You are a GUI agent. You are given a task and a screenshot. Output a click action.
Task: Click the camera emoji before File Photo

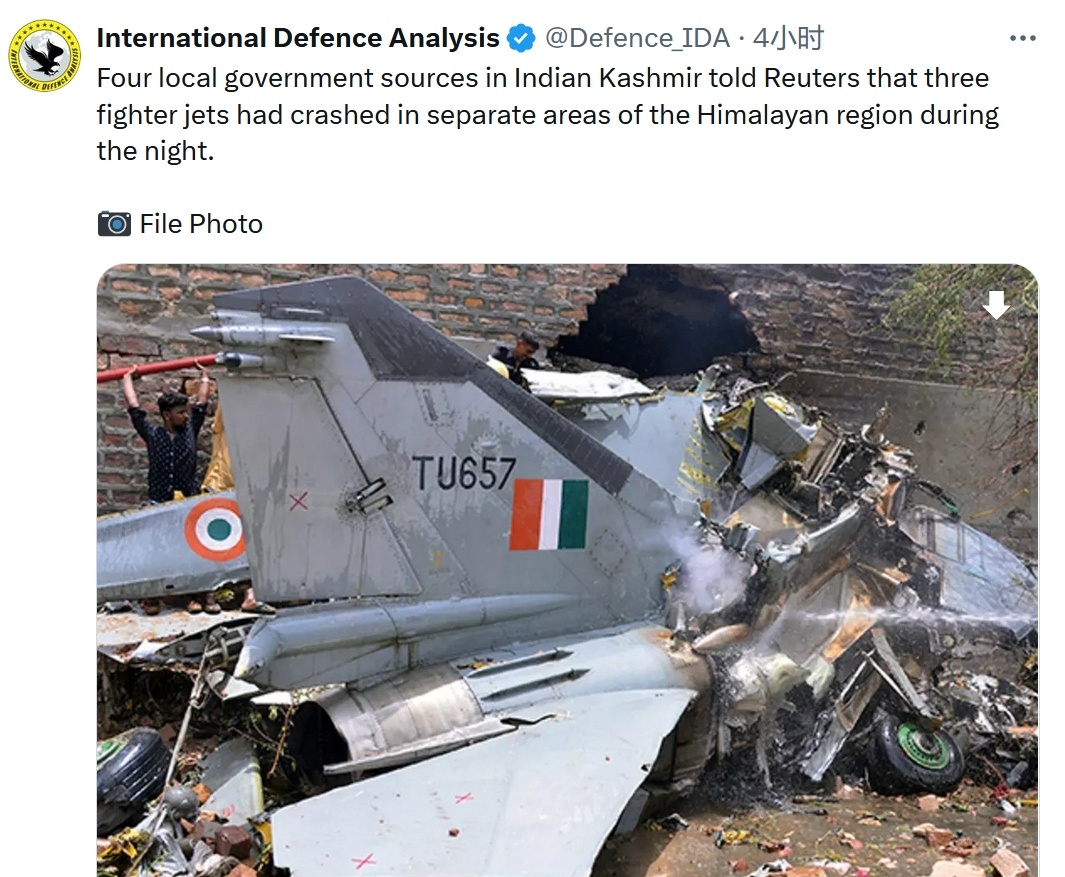(x=114, y=223)
